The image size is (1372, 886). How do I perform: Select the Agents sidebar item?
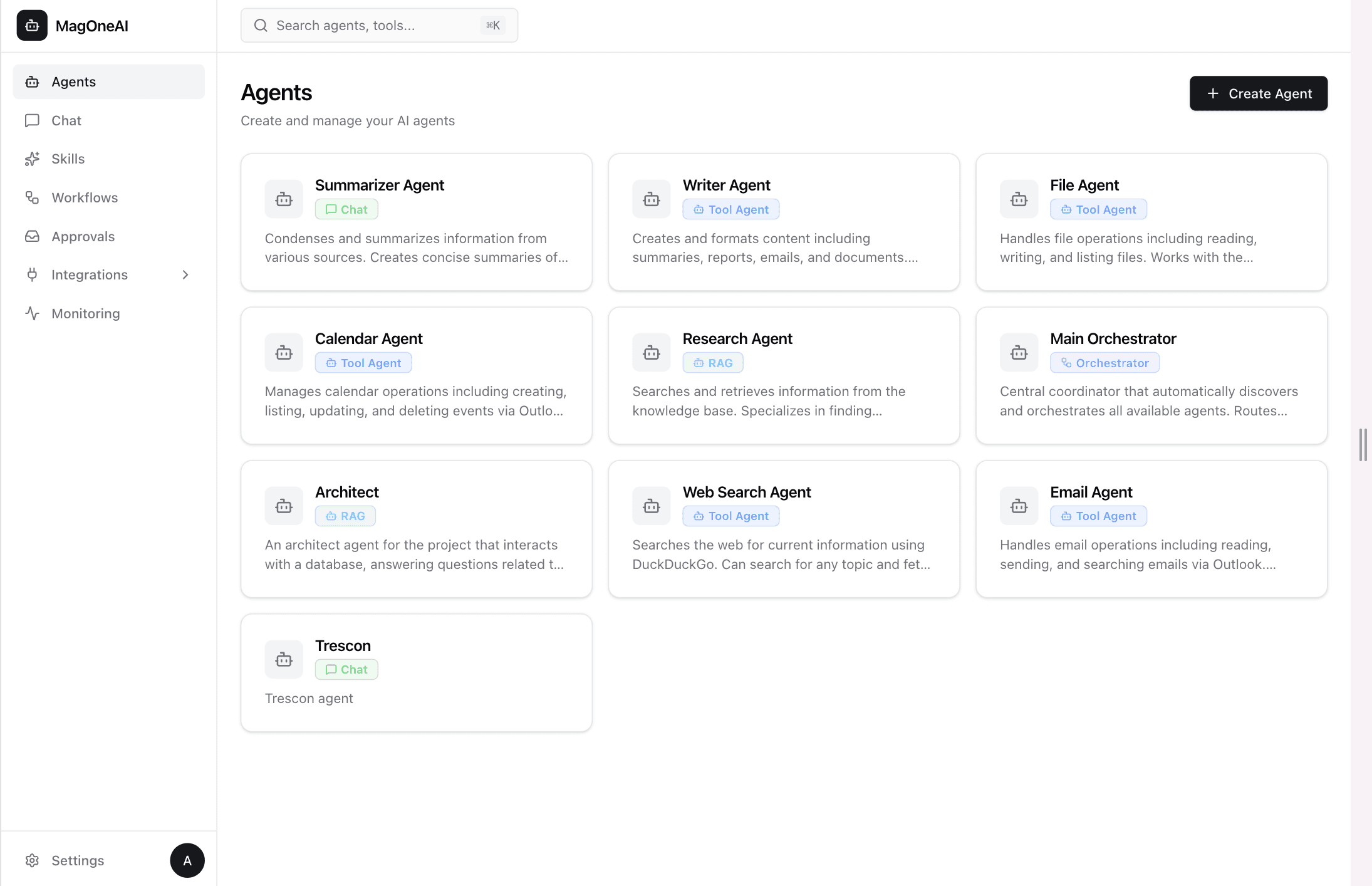click(x=73, y=81)
